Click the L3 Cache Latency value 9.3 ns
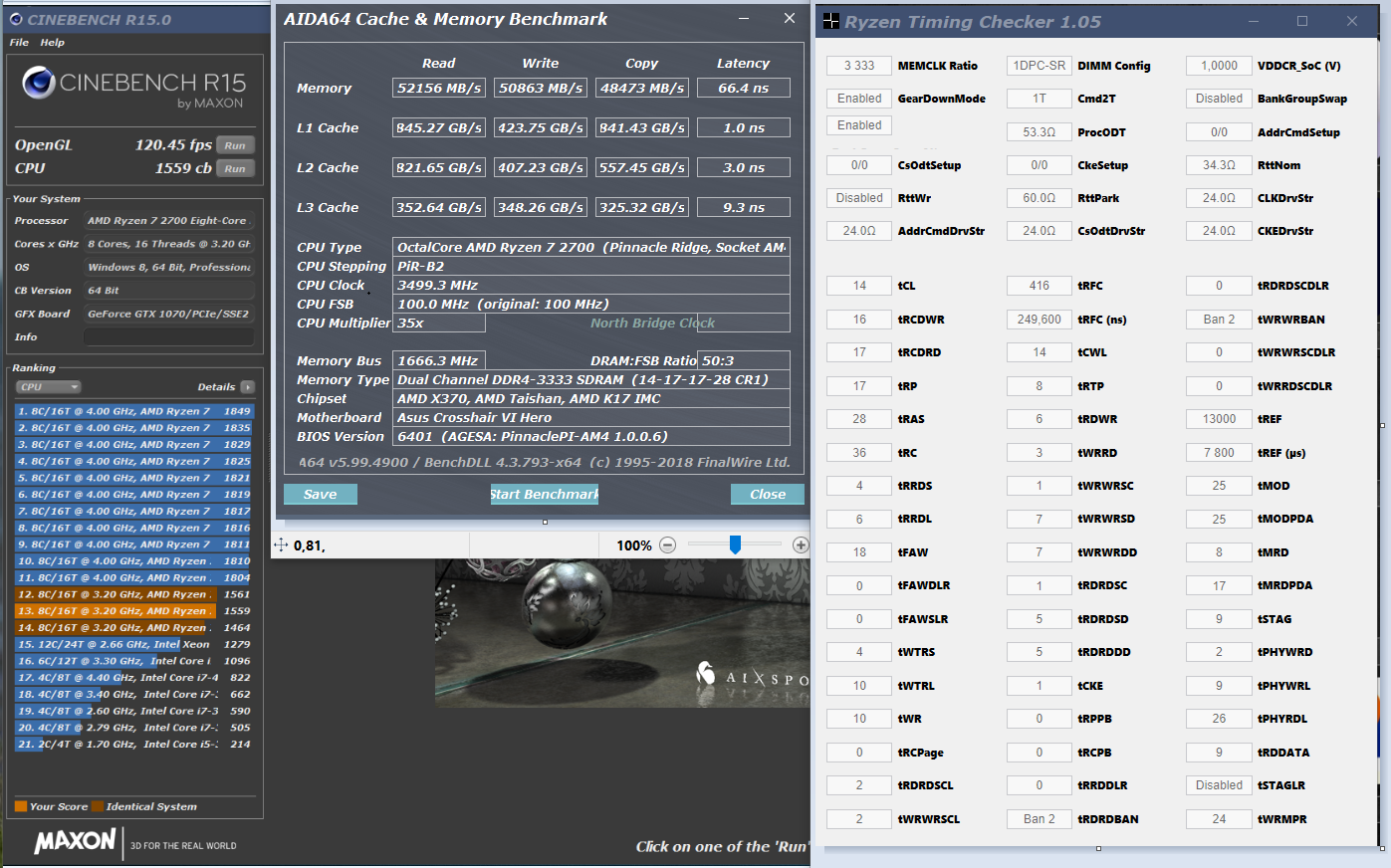The width and height of the screenshot is (1391, 868). (744, 208)
